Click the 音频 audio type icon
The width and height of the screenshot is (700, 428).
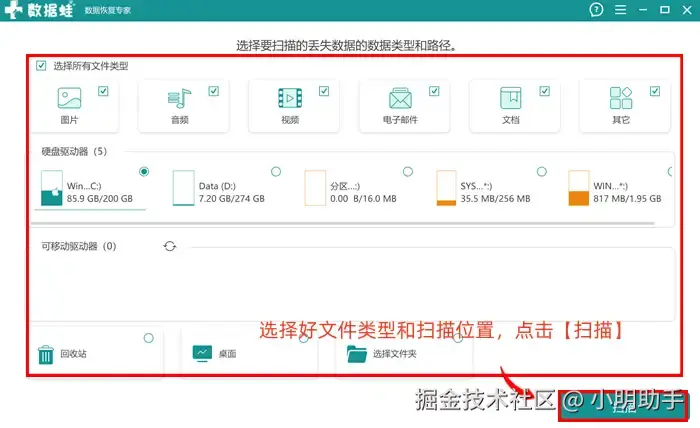[179, 98]
